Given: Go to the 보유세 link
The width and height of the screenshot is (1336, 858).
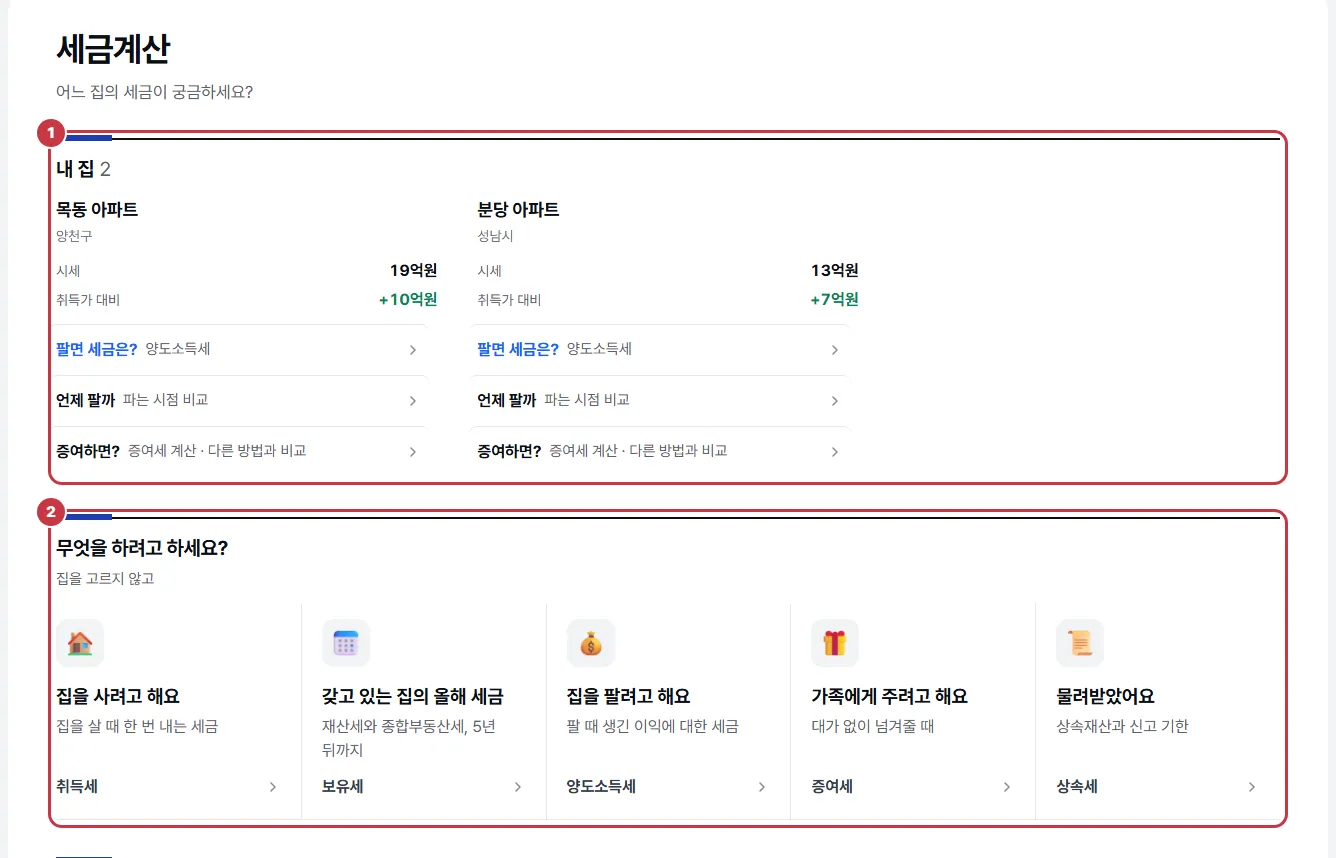Looking at the screenshot, I should (343, 787).
